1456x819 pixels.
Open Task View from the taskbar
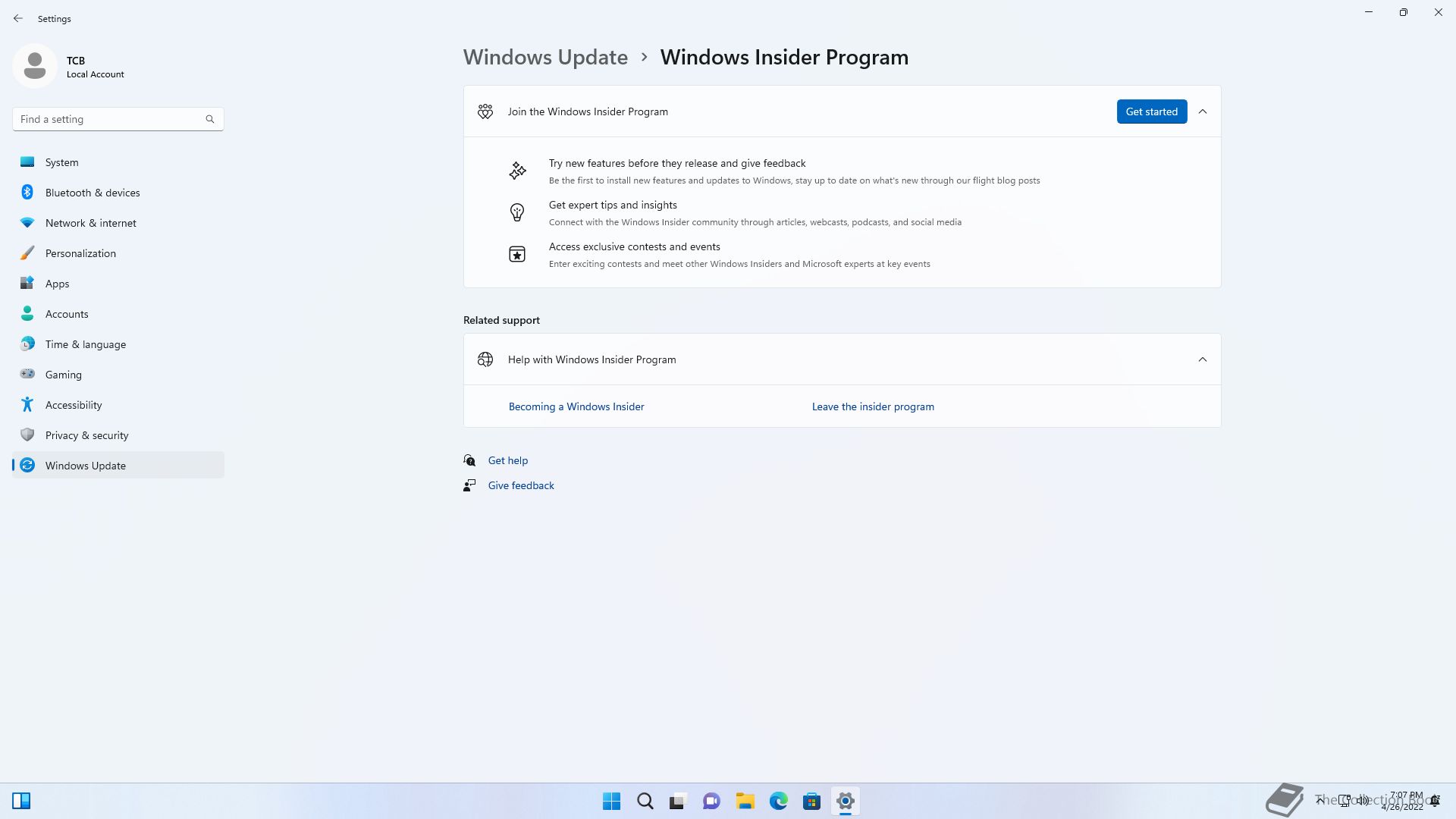click(x=678, y=801)
